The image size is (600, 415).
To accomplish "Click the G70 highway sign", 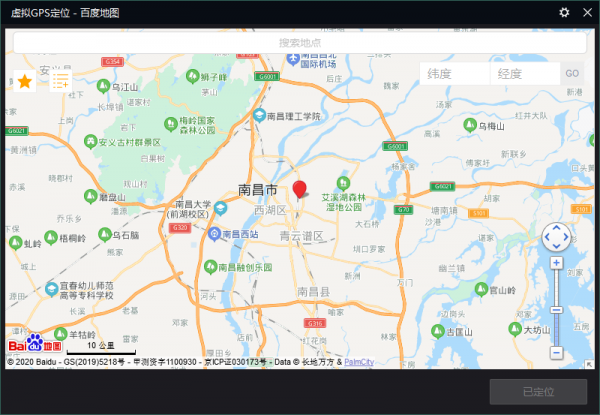I will point(403,210).
